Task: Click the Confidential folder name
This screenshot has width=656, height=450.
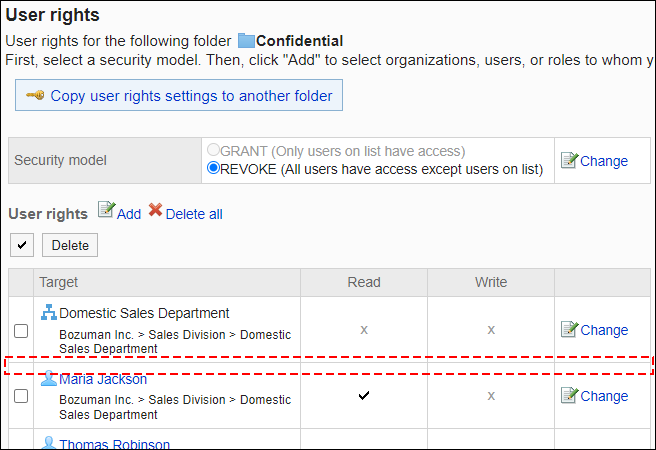Action: [x=300, y=41]
